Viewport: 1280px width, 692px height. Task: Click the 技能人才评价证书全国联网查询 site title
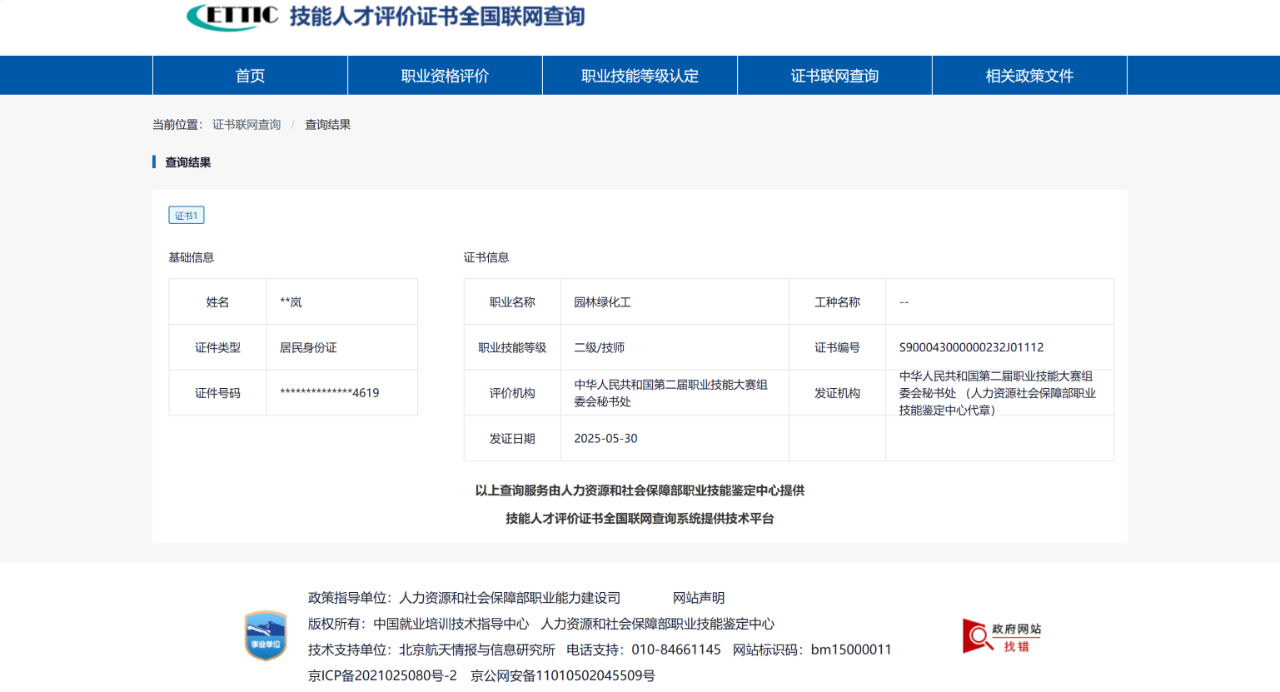(437, 16)
